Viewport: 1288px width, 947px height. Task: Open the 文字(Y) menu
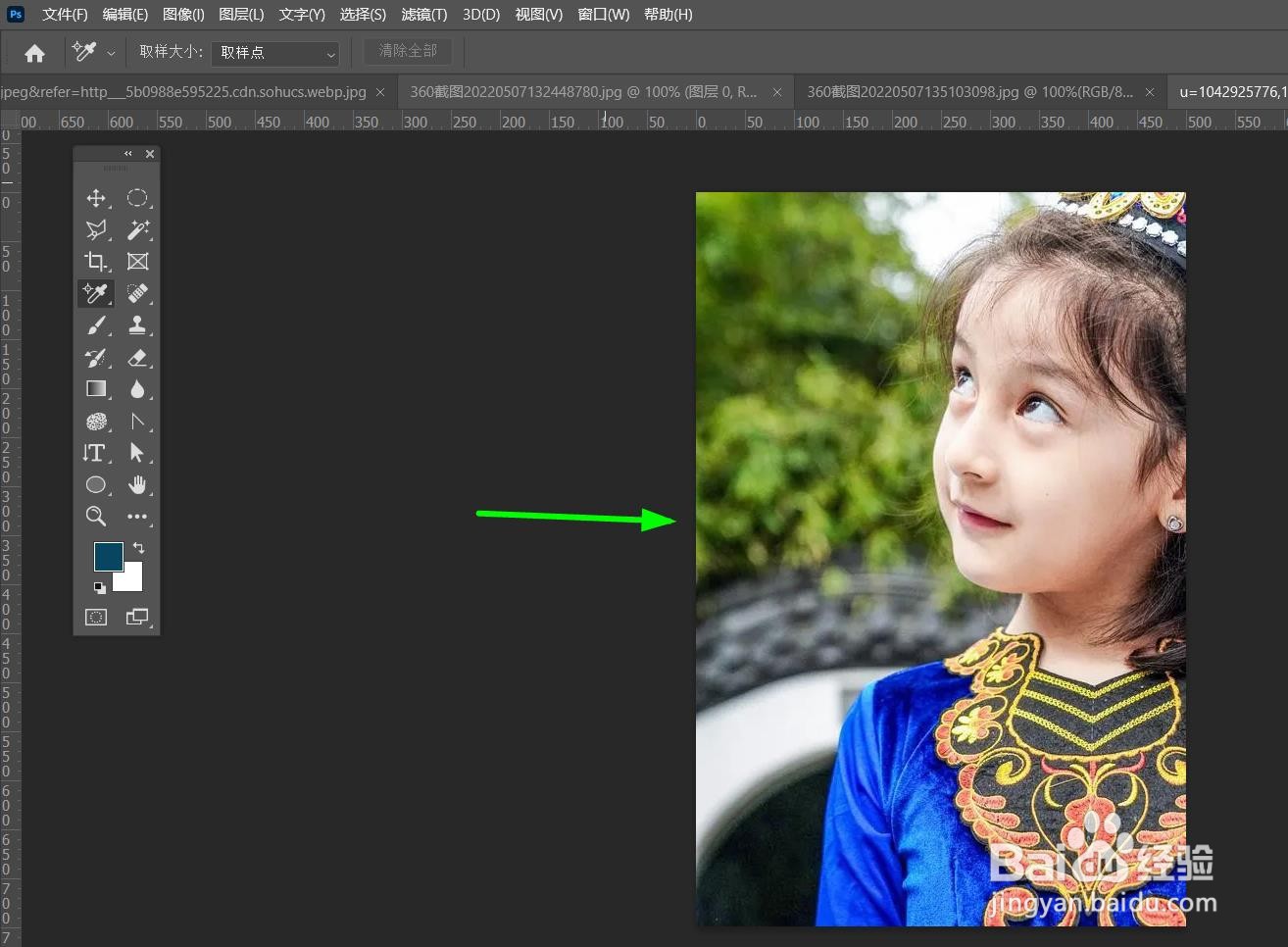[302, 15]
